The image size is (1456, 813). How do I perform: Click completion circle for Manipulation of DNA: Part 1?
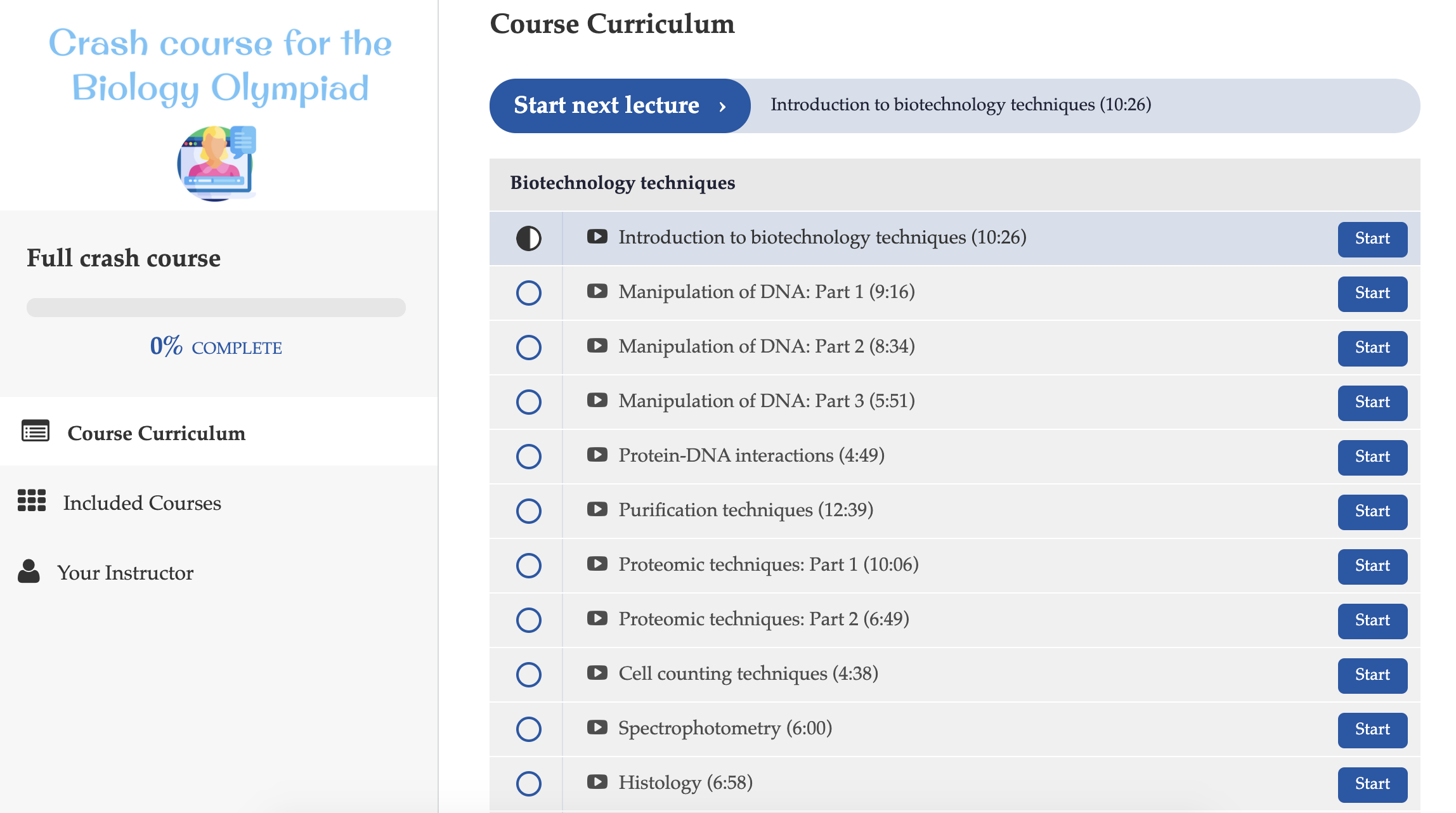click(x=528, y=293)
